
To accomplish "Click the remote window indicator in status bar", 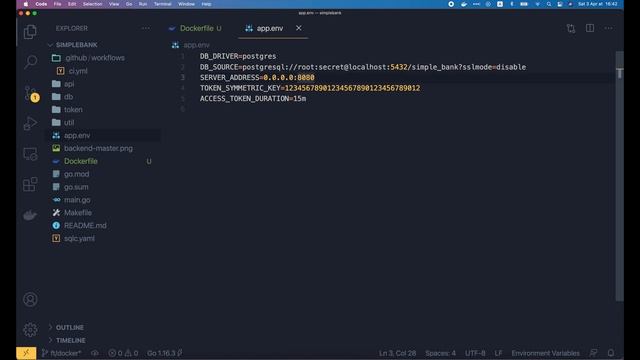I will tap(26, 353).
